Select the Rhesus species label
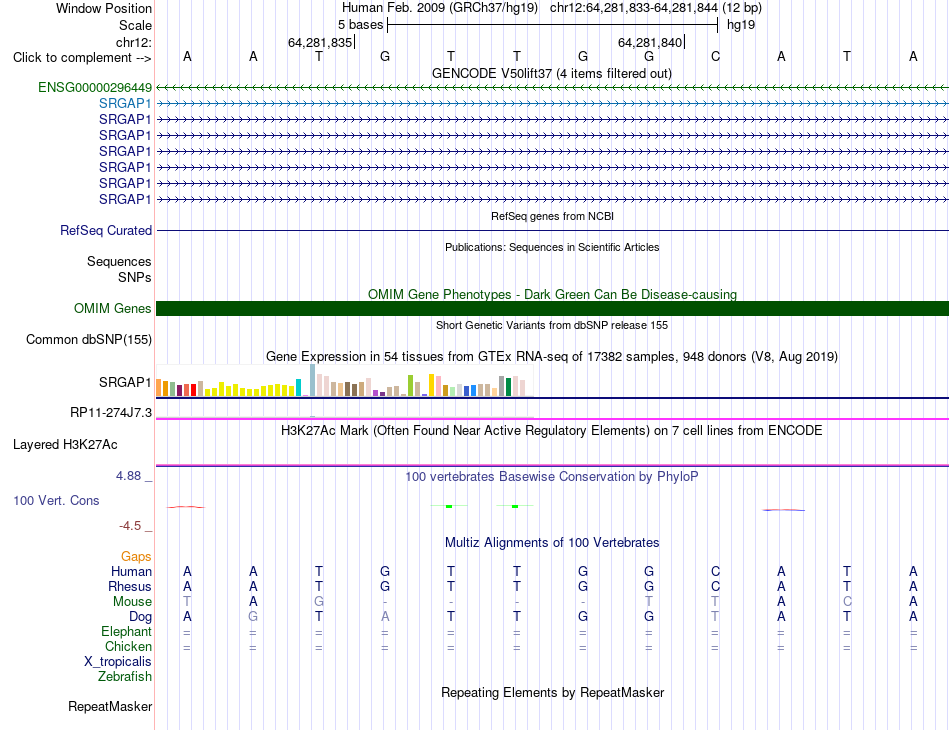The height and width of the screenshot is (730, 950). pyautogui.click(x=130, y=586)
